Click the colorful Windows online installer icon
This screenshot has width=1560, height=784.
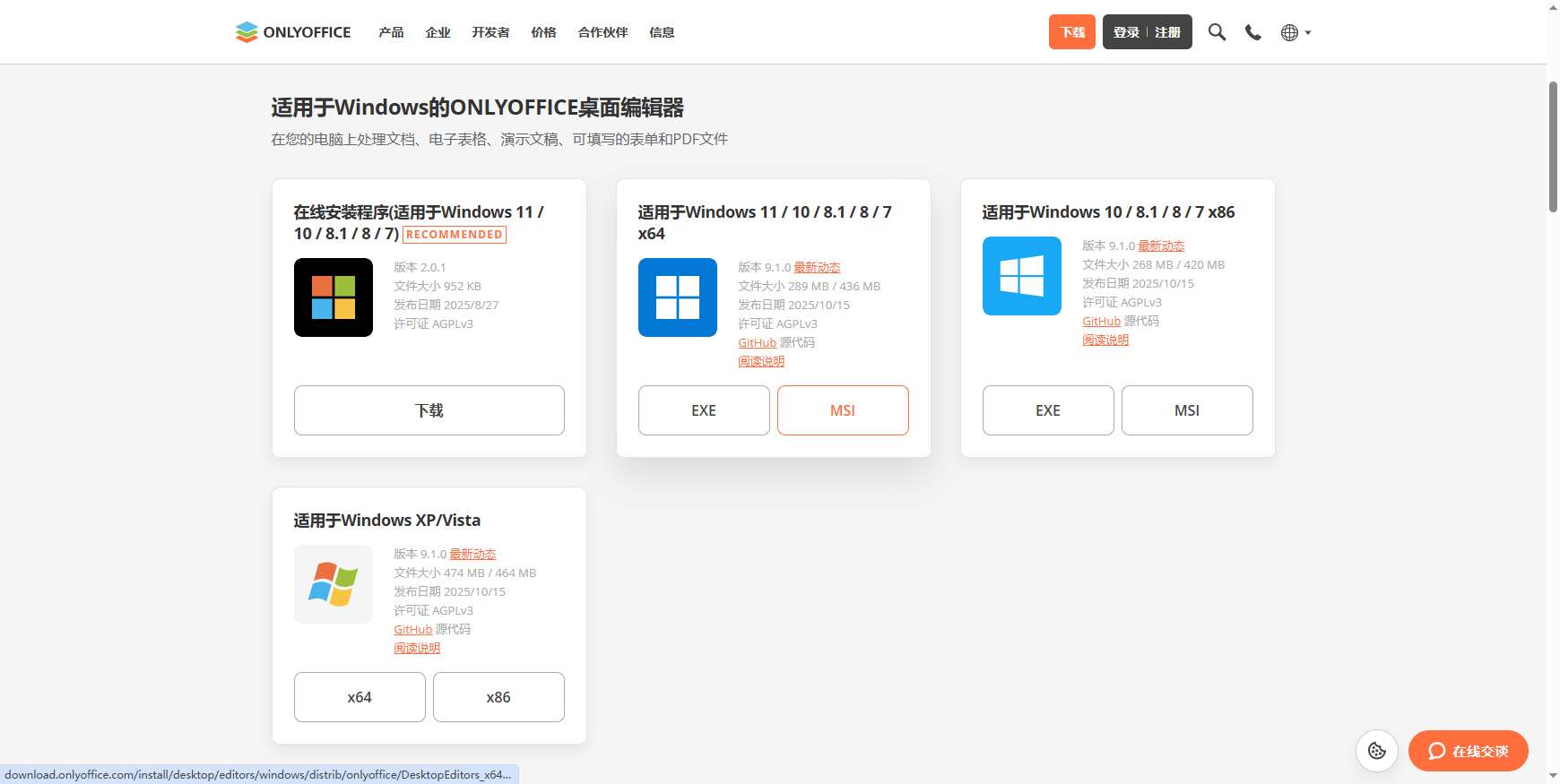pyautogui.click(x=334, y=297)
